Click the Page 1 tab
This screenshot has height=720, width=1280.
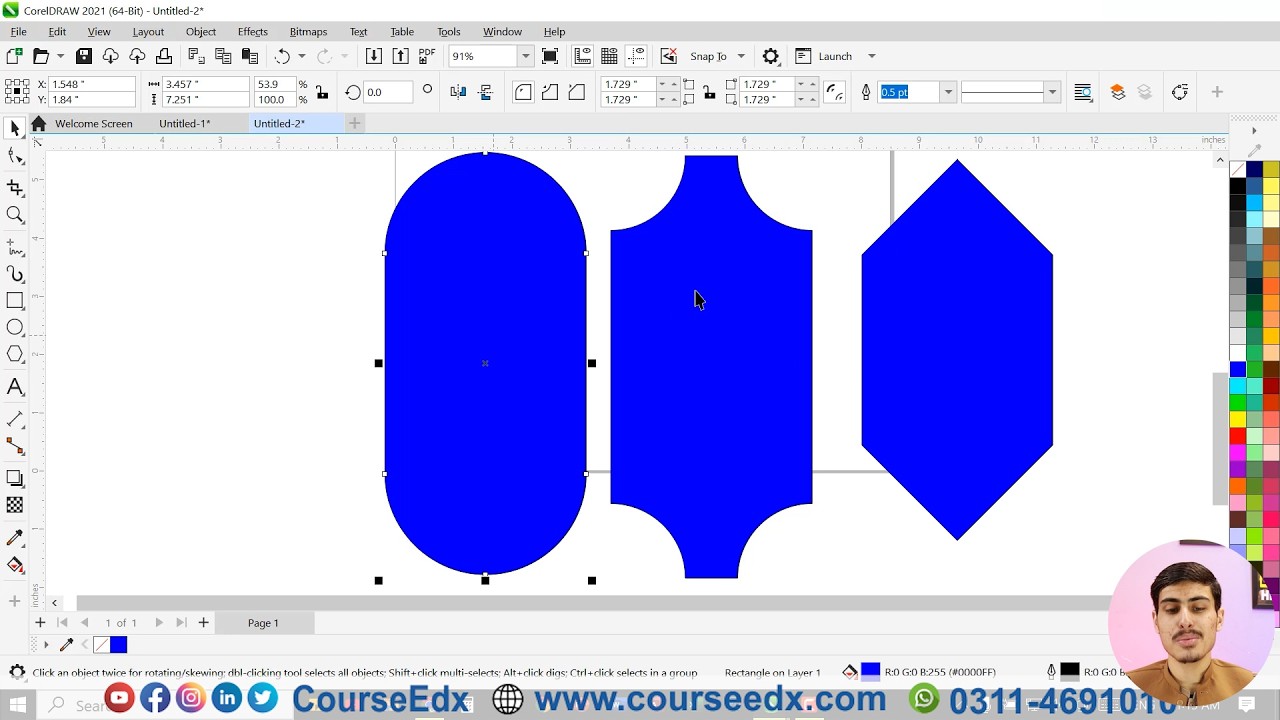pos(263,623)
